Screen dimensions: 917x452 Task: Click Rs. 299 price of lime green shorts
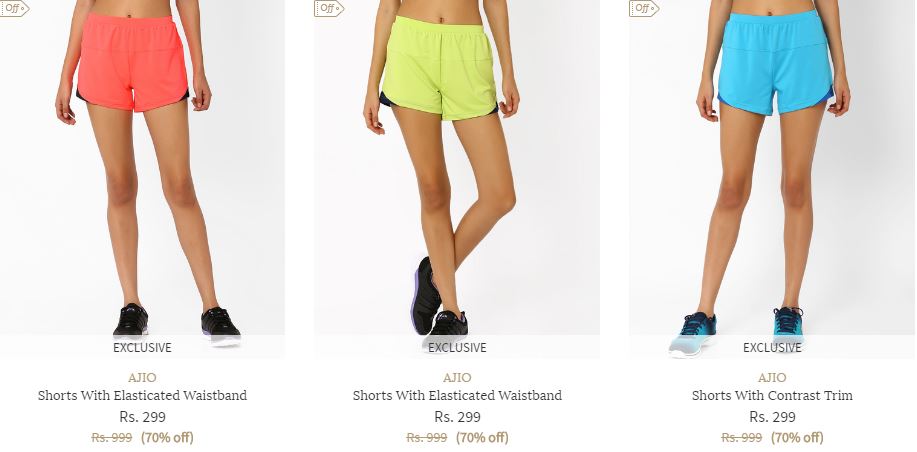[457, 417]
